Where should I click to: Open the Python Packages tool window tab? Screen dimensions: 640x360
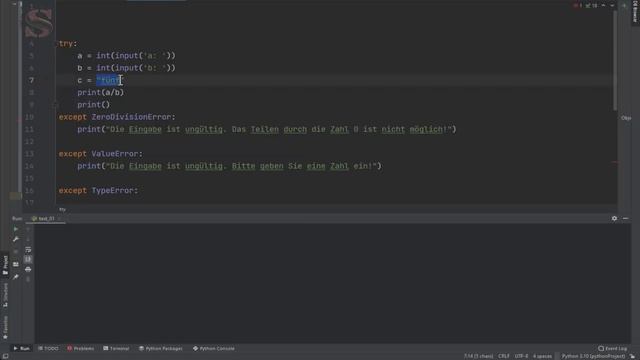pos(160,349)
